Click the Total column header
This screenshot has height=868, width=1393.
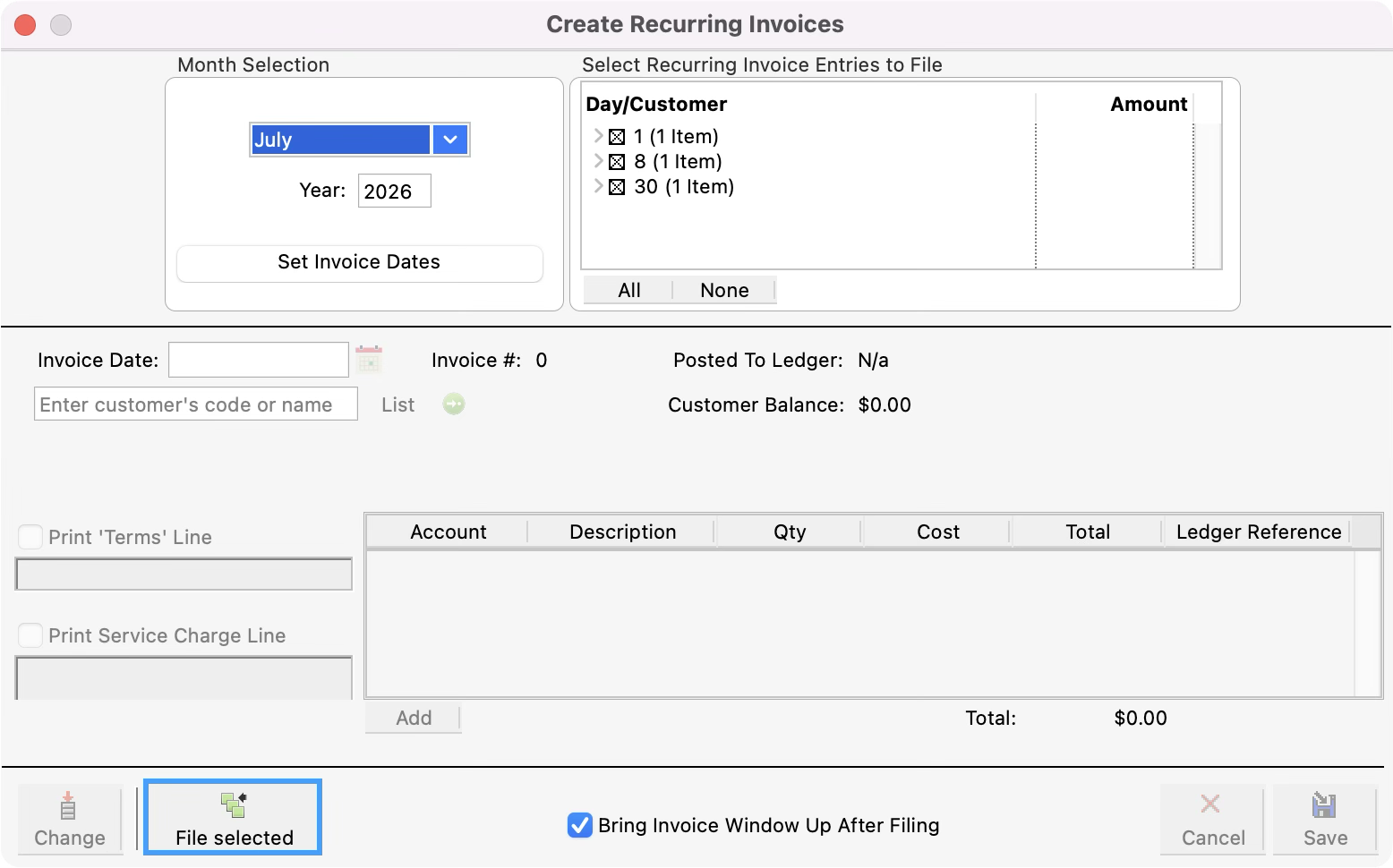pyautogui.click(x=1087, y=532)
